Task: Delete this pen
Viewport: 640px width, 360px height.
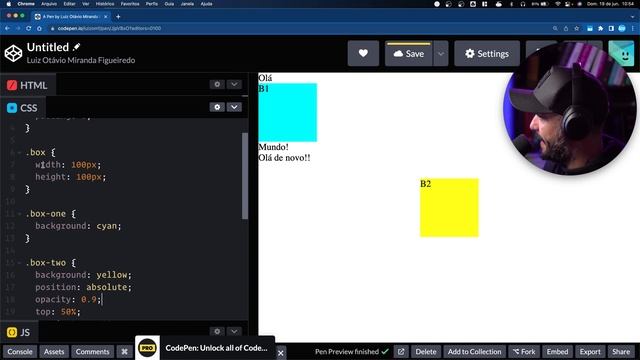Action: point(426,351)
